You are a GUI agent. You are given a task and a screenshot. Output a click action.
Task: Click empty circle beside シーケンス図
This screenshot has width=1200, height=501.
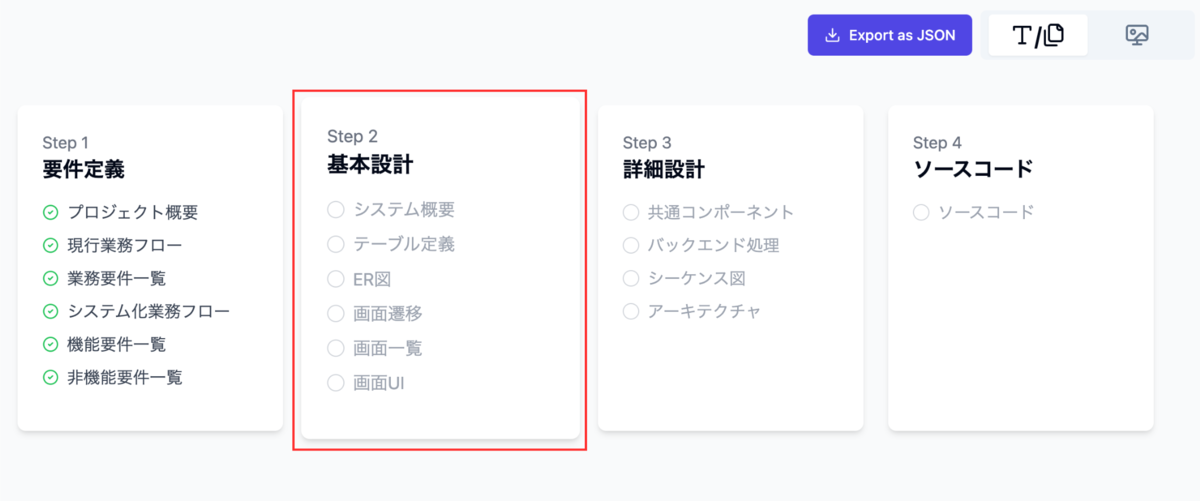[x=631, y=278]
